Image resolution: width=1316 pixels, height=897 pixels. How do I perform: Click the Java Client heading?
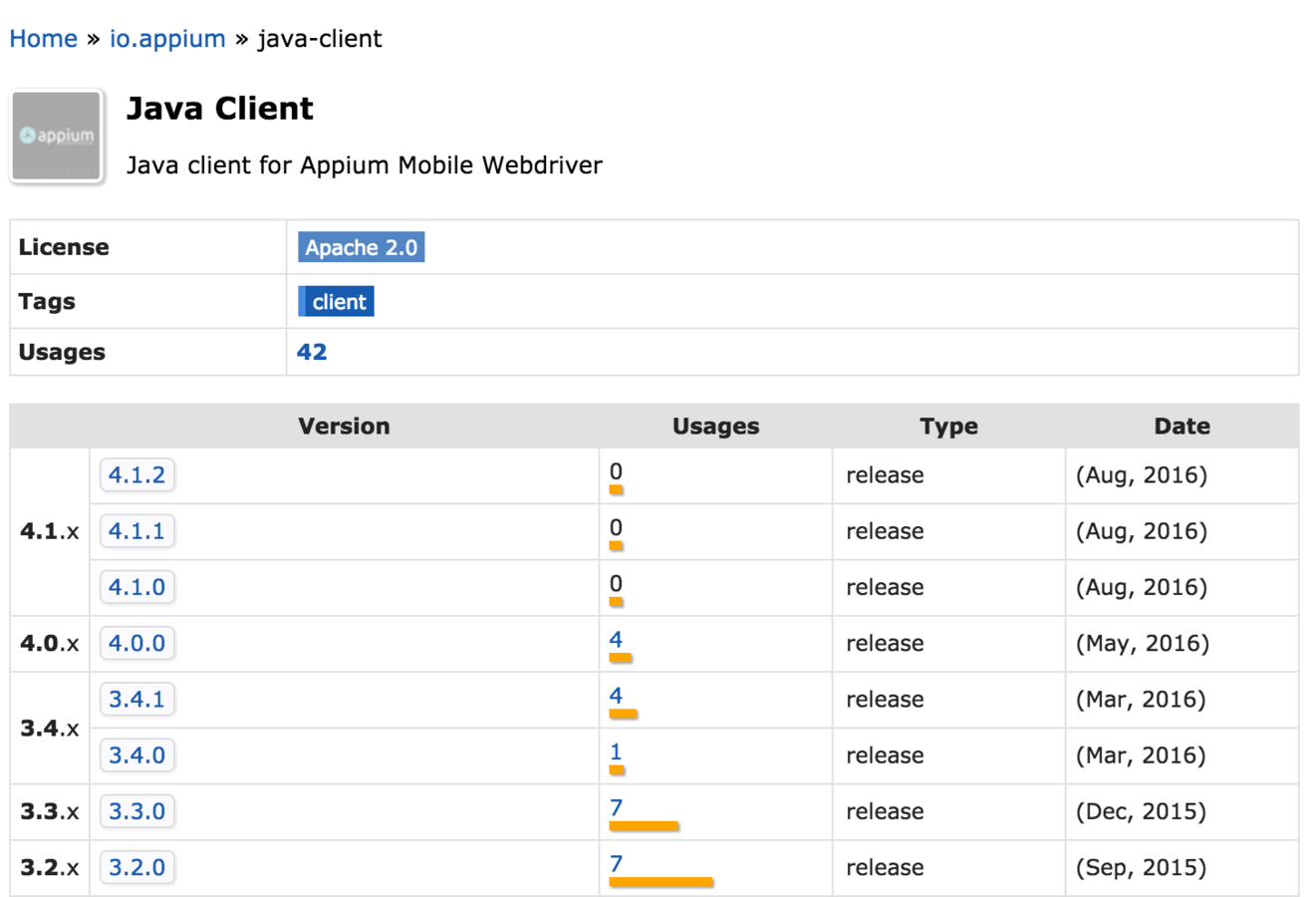(x=220, y=109)
